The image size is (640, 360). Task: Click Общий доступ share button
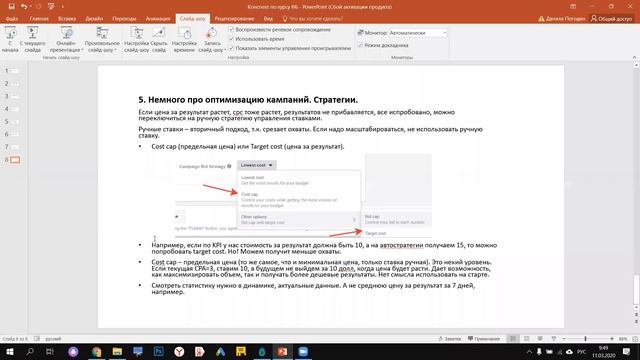coord(611,19)
